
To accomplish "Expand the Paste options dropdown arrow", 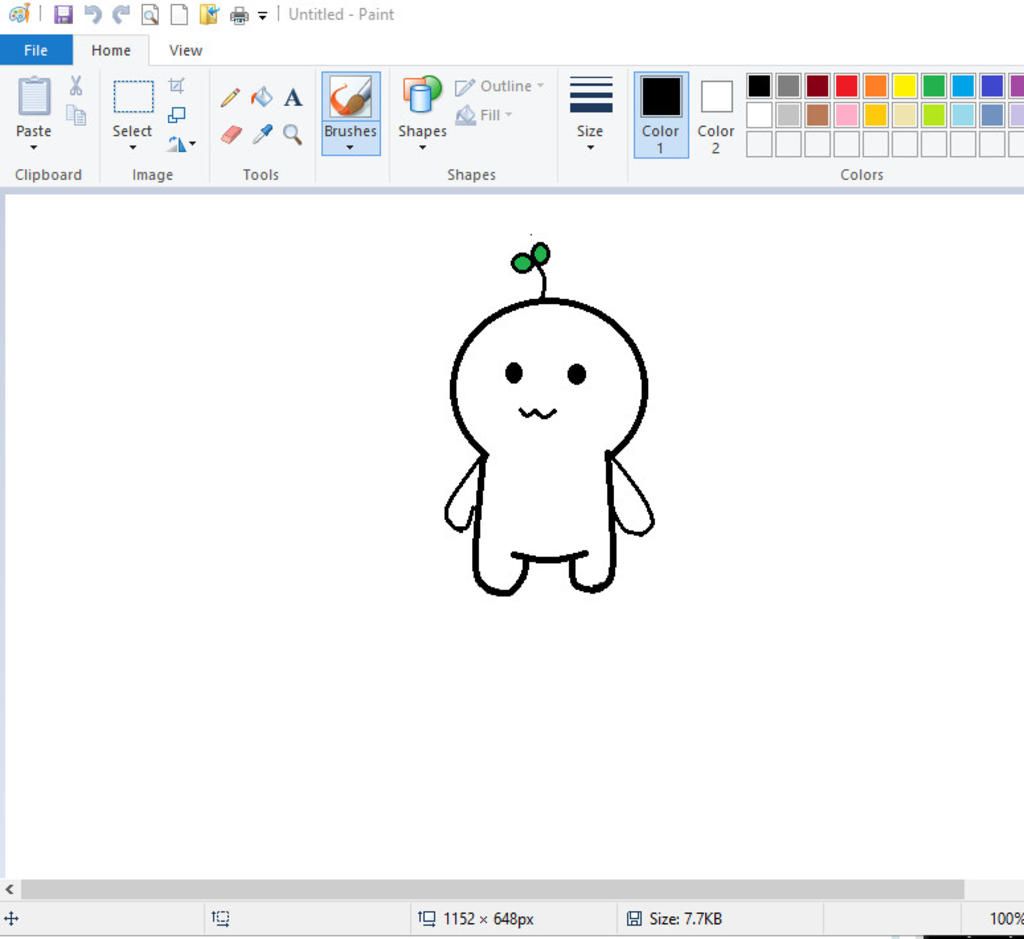I will (x=33, y=148).
